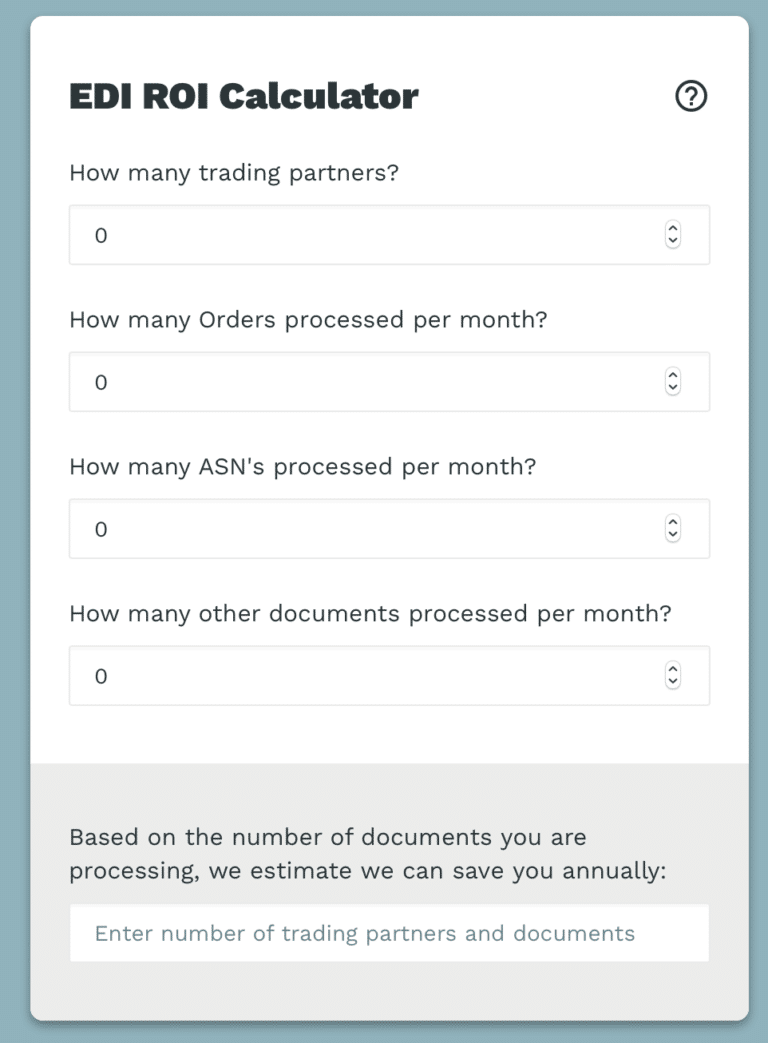Decrement Orders per month stepper down
Viewport: 768px width, 1043px height.
(673, 388)
